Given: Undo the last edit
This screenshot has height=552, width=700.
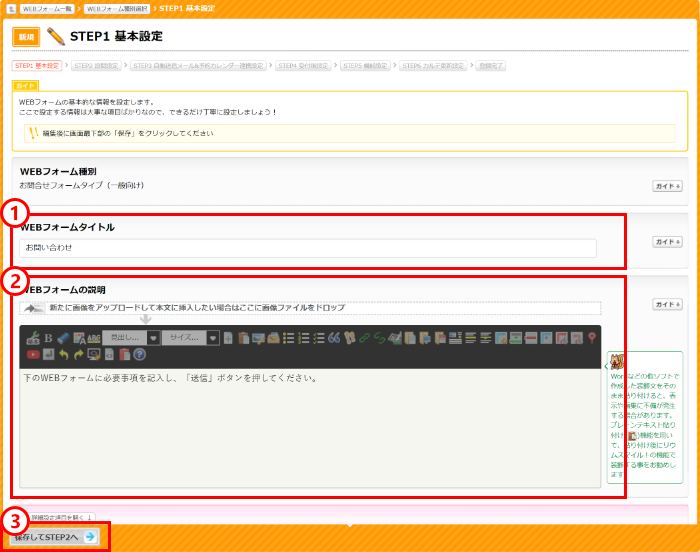Looking at the screenshot, I should (x=63, y=355).
